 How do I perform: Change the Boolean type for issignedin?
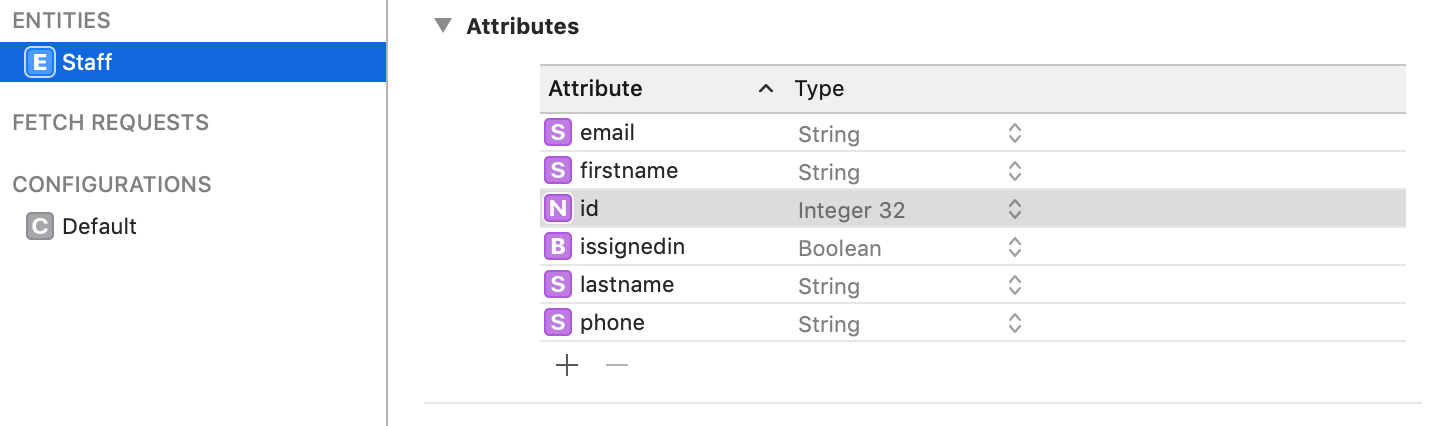click(1014, 248)
